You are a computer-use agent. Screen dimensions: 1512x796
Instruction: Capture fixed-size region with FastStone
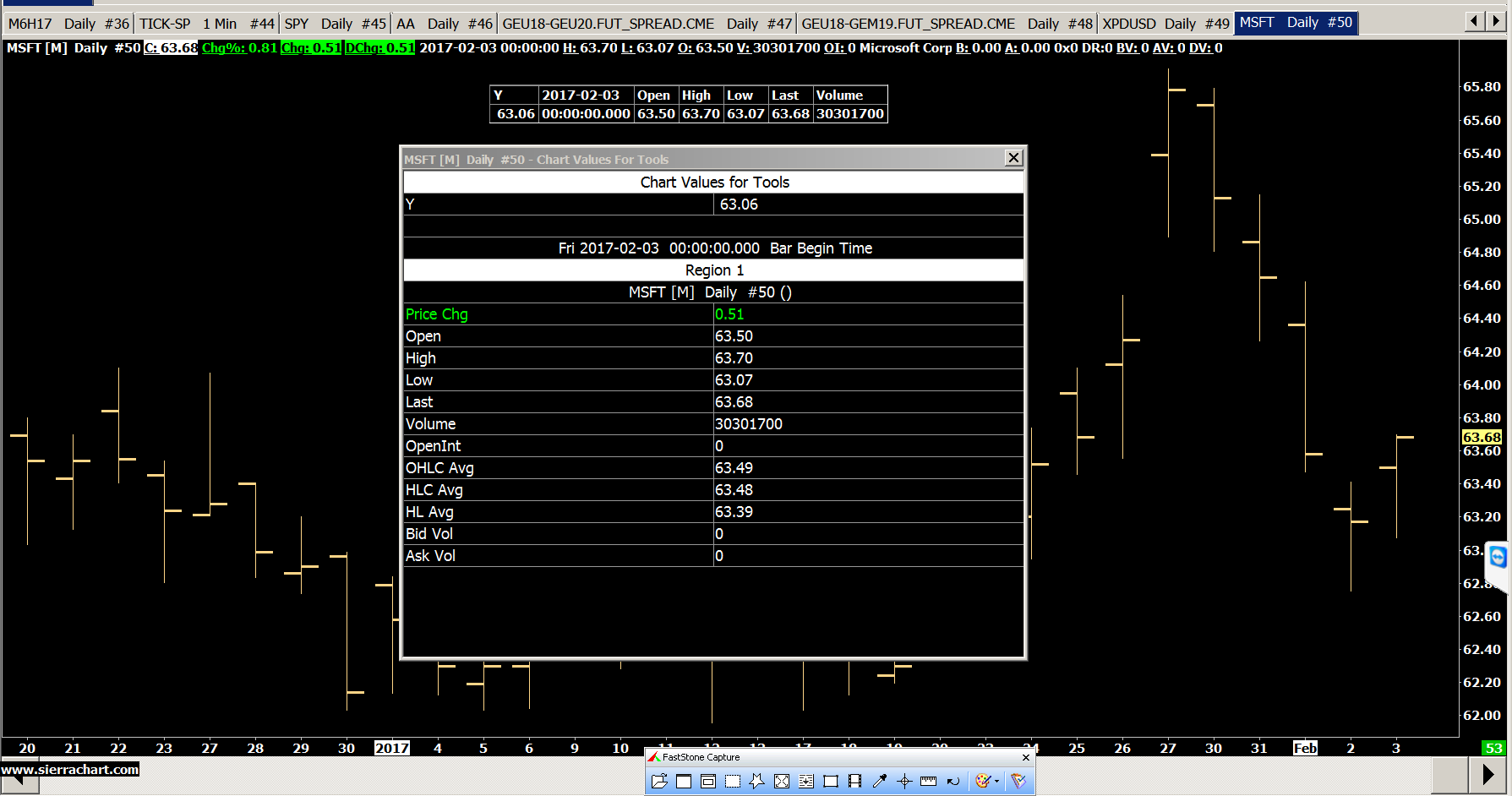(831, 781)
